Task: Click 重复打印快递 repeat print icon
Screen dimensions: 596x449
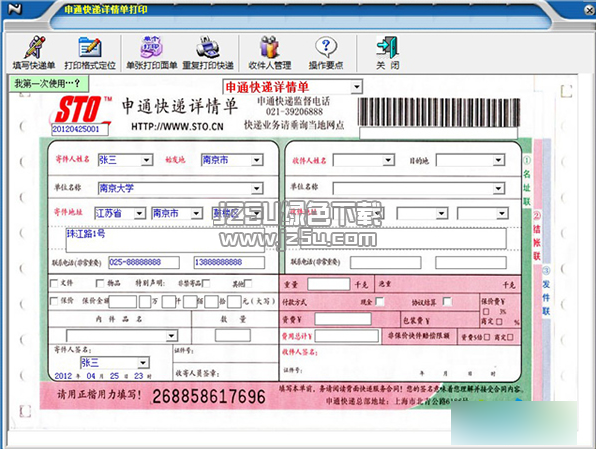Action: (x=208, y=52)
